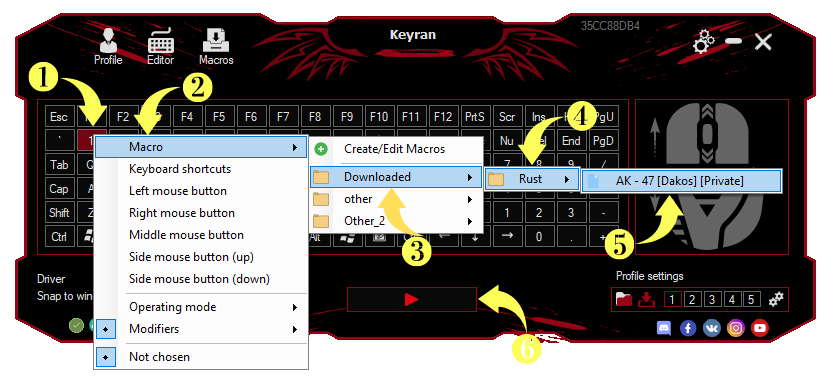Expand the Downloaded folder submenu
The width and height of the screenshot is (832, 377).
tap(396, 177)
